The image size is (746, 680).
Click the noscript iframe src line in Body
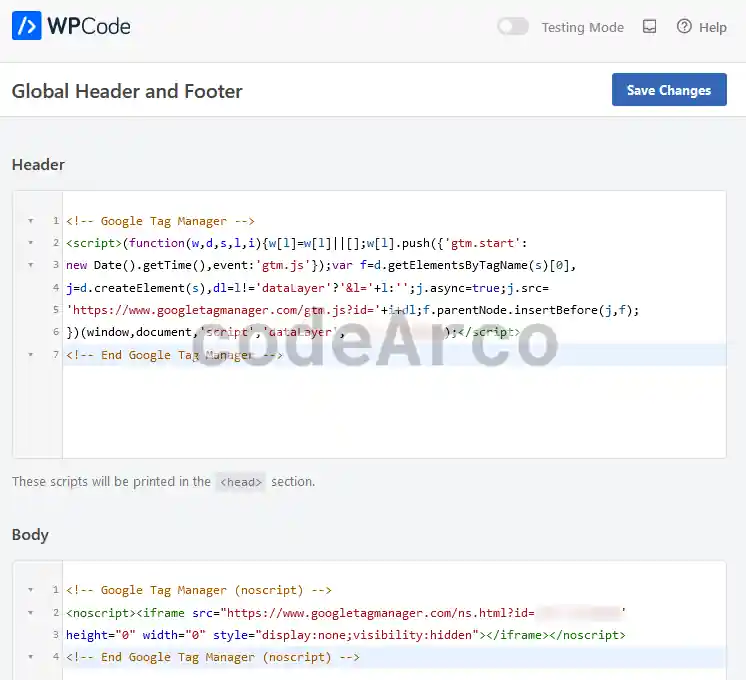pyautogui.click(x=346, y=612)
